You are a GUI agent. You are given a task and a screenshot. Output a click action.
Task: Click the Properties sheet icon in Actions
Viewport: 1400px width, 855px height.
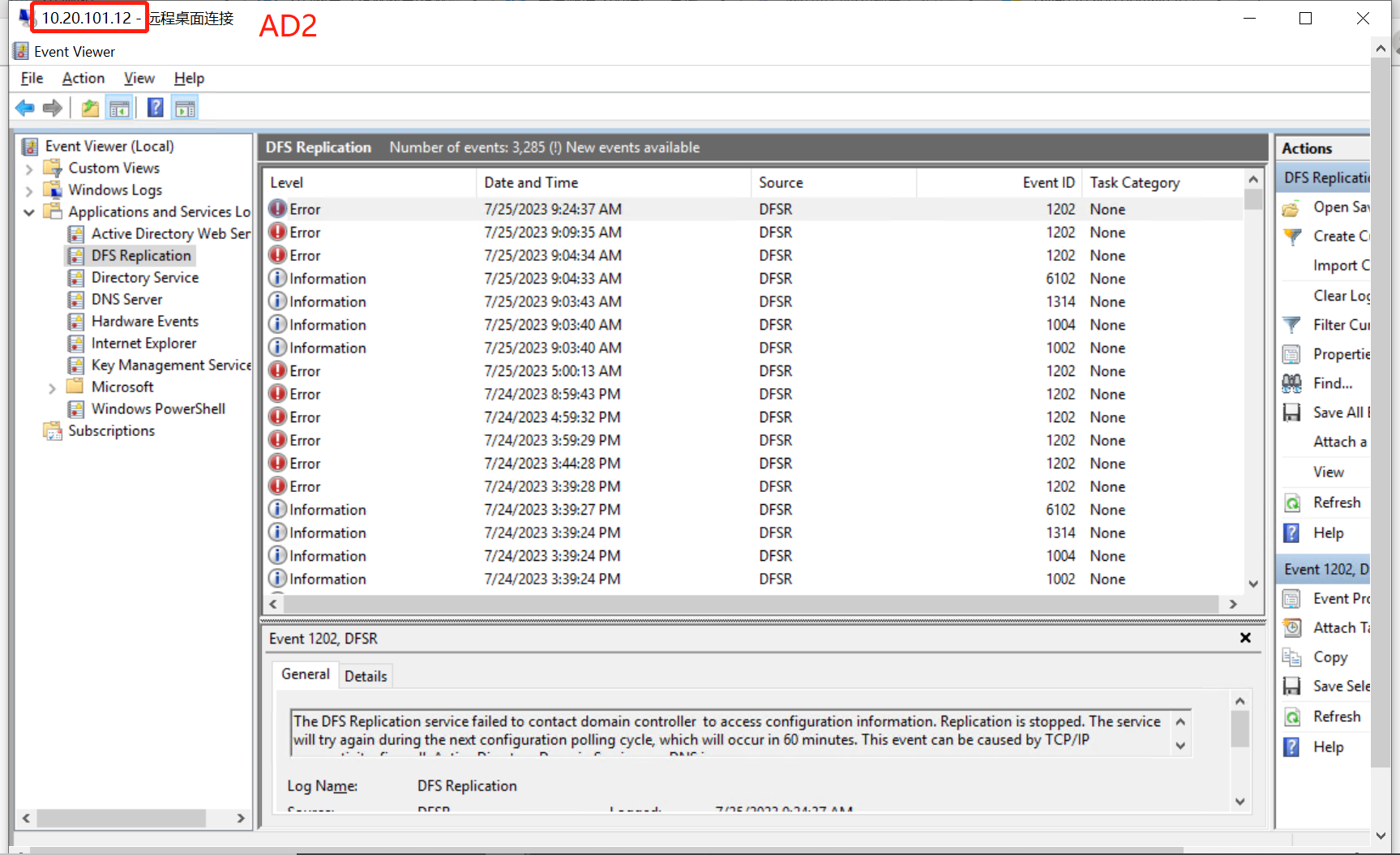1291,354
